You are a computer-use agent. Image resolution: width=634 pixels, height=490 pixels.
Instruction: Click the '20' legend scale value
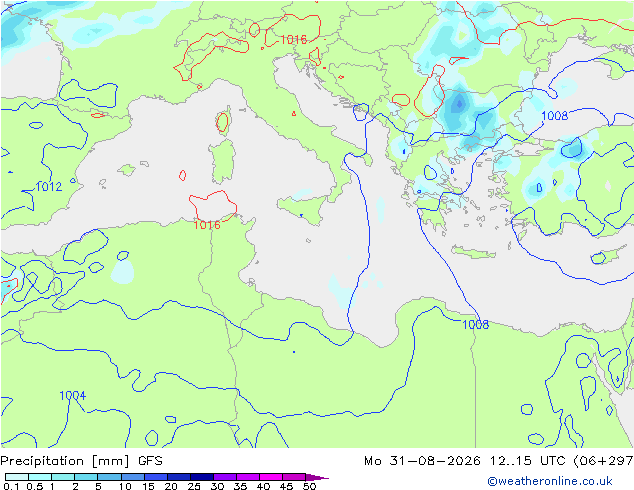171,486
